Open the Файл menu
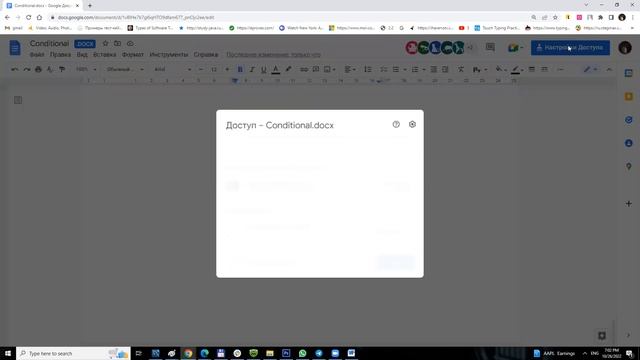 [37, 55]
